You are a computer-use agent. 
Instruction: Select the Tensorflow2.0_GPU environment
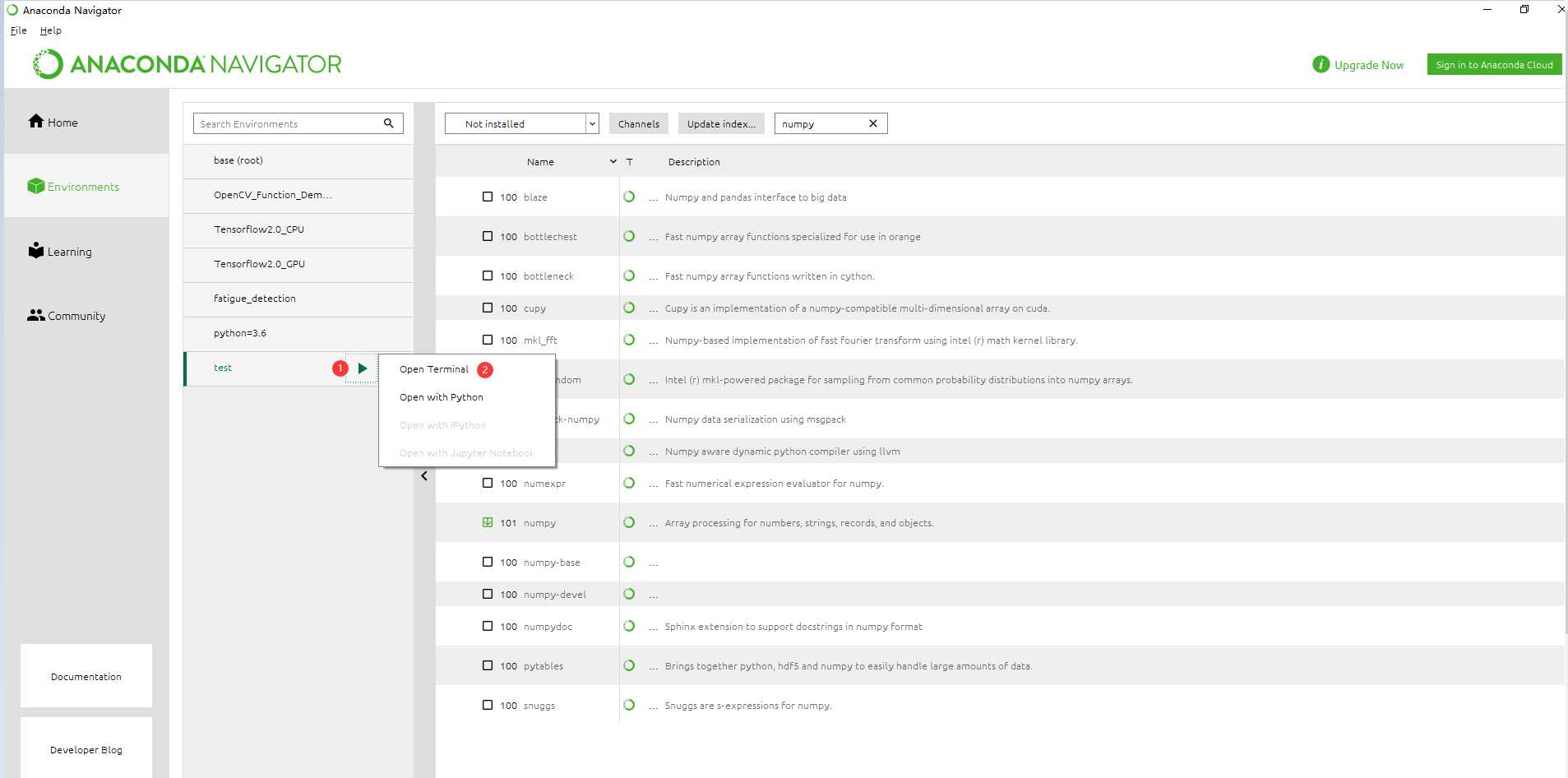[298, 264]
